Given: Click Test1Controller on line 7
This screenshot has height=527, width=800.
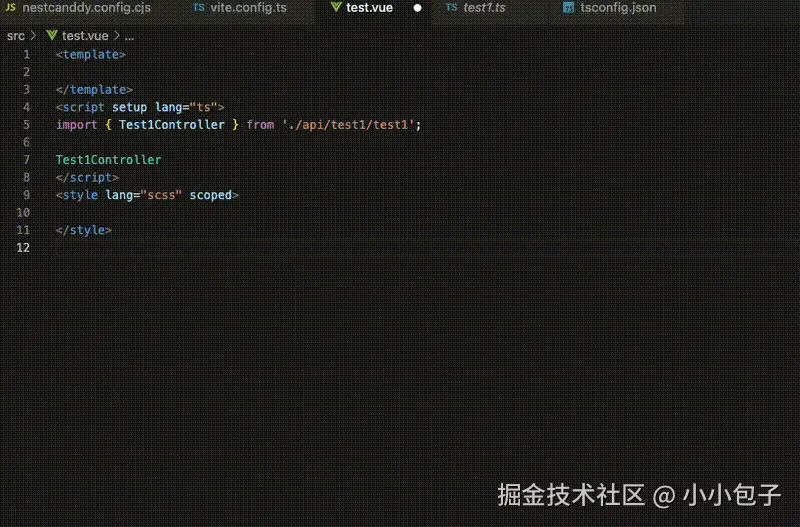Looking at the screenshot, I should tap(109, 160).
